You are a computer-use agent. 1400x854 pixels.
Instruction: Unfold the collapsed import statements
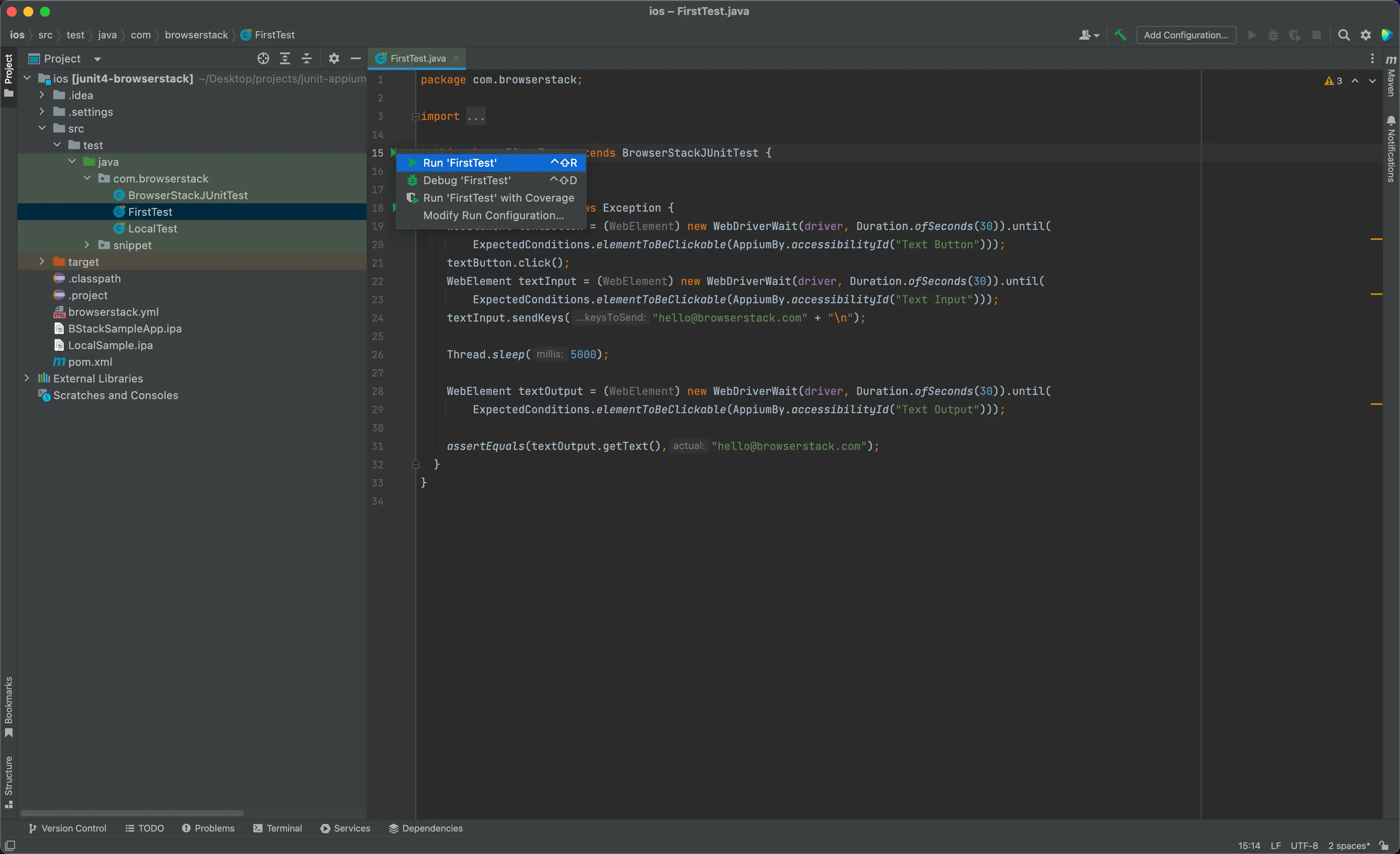(x=415, y=117)
